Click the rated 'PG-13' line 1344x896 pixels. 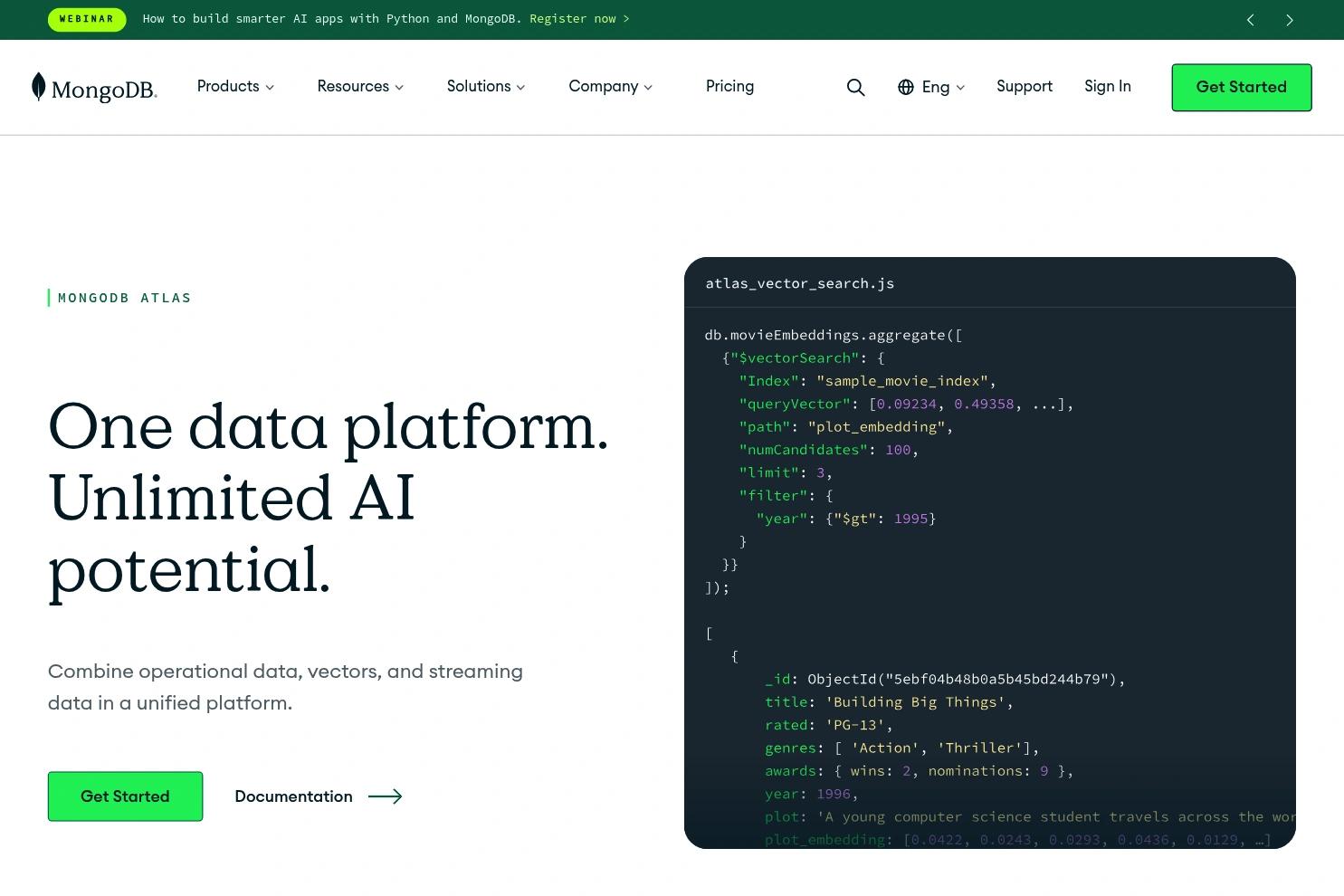(829, 726)
